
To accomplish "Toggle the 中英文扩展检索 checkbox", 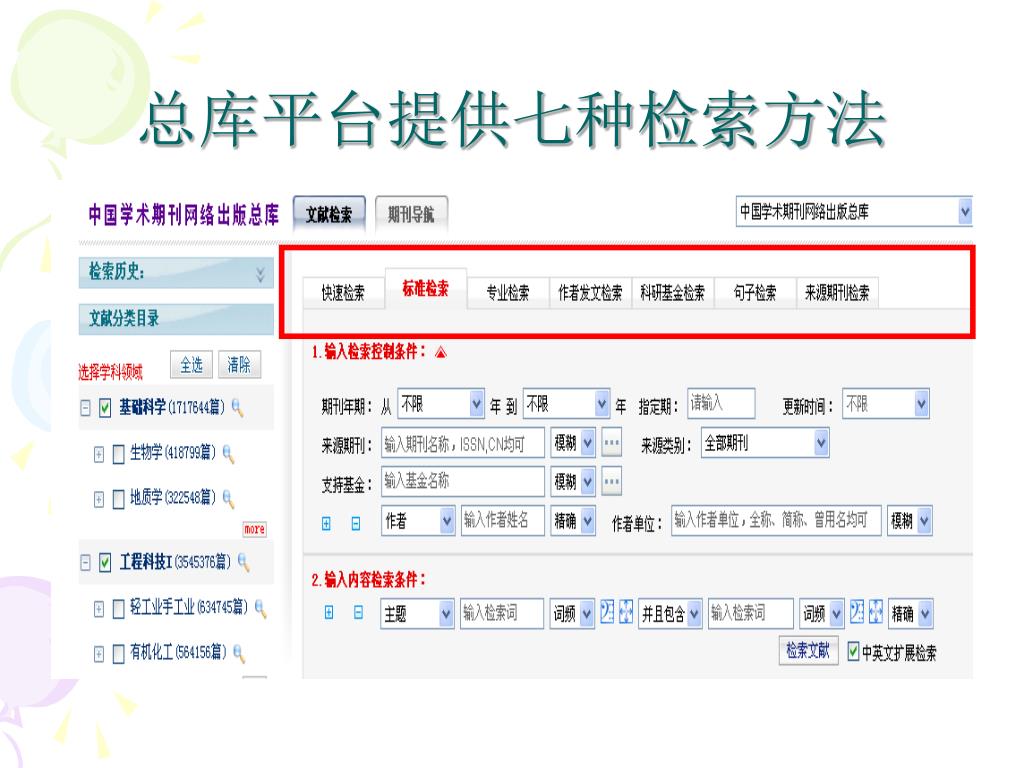I will (x=853, y=651).
